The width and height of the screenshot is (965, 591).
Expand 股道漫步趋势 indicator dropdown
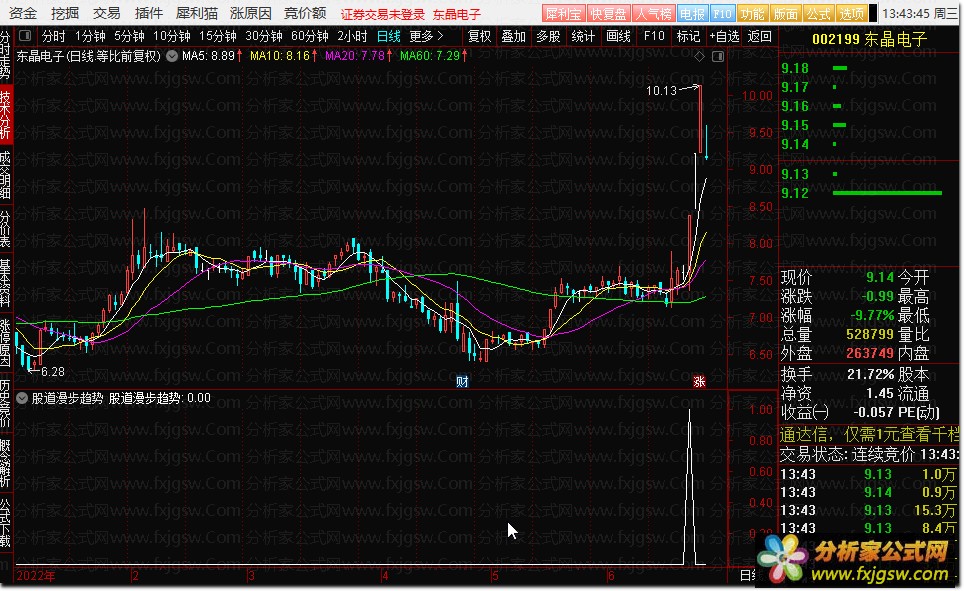coord(22,398)
